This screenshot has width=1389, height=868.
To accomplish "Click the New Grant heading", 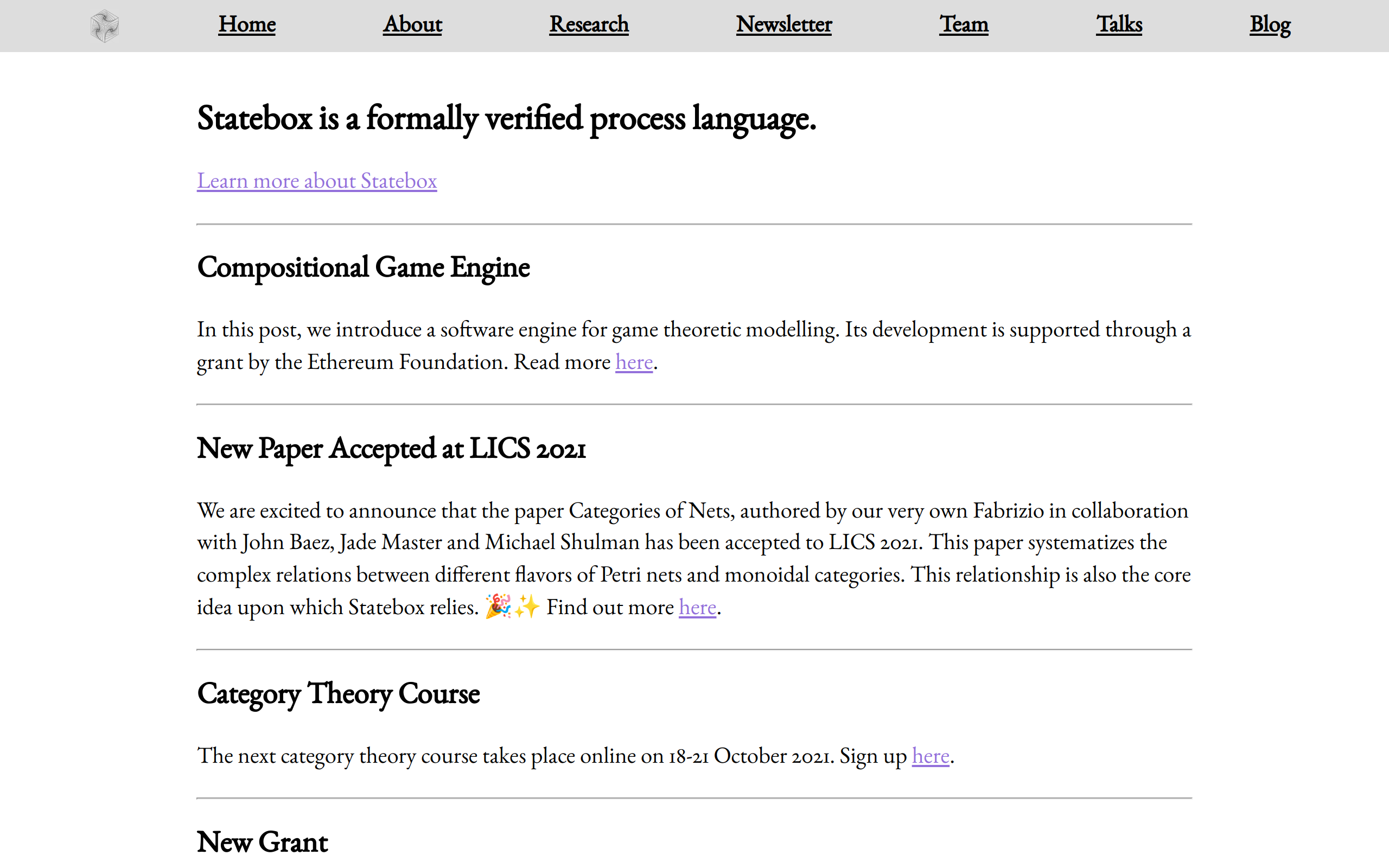I will (x=262, y=842).
